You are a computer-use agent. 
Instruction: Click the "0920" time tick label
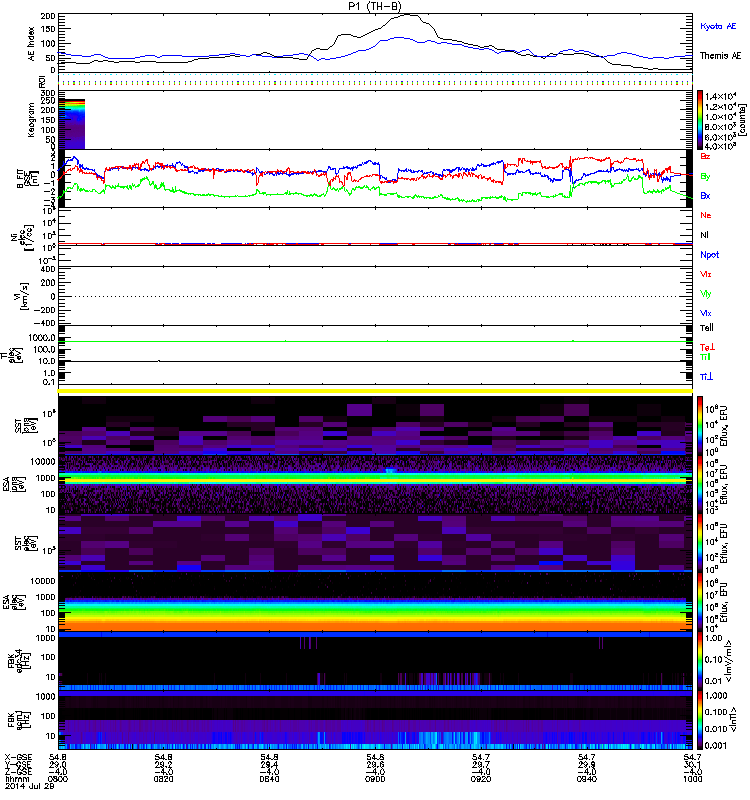coord(481,779)
